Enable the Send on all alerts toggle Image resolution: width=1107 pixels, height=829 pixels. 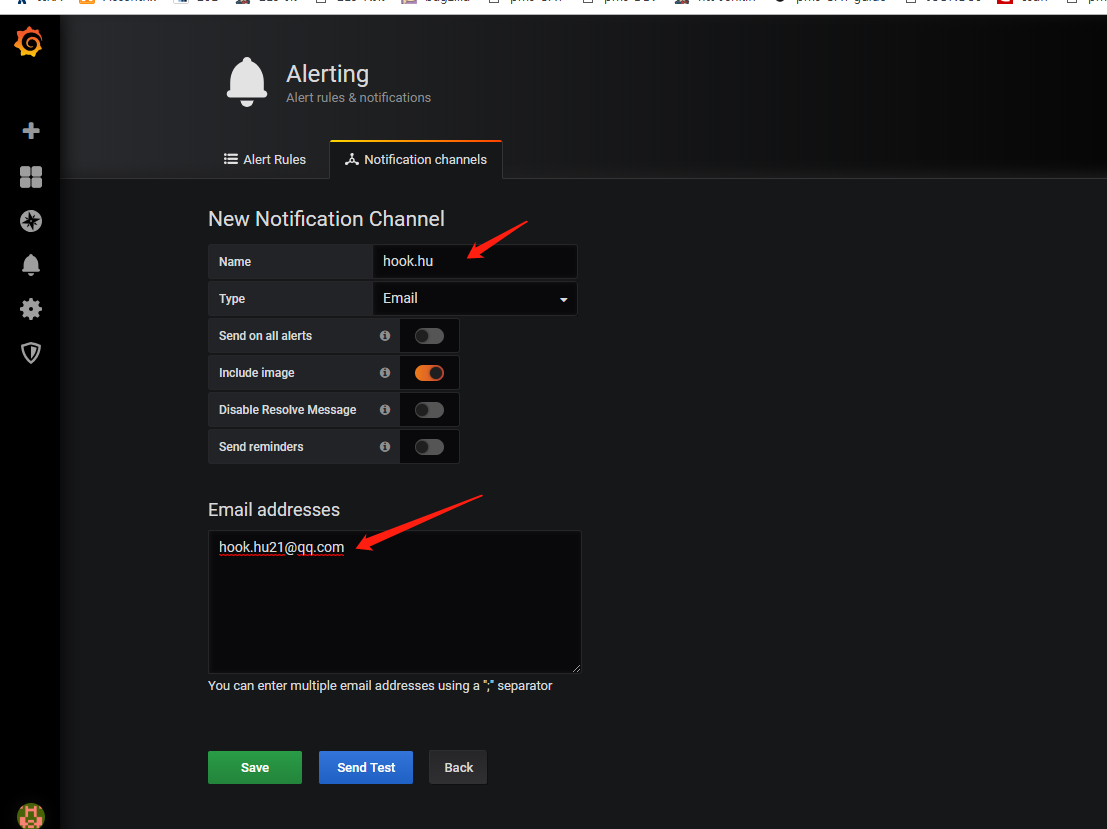(x=429, y=335)
